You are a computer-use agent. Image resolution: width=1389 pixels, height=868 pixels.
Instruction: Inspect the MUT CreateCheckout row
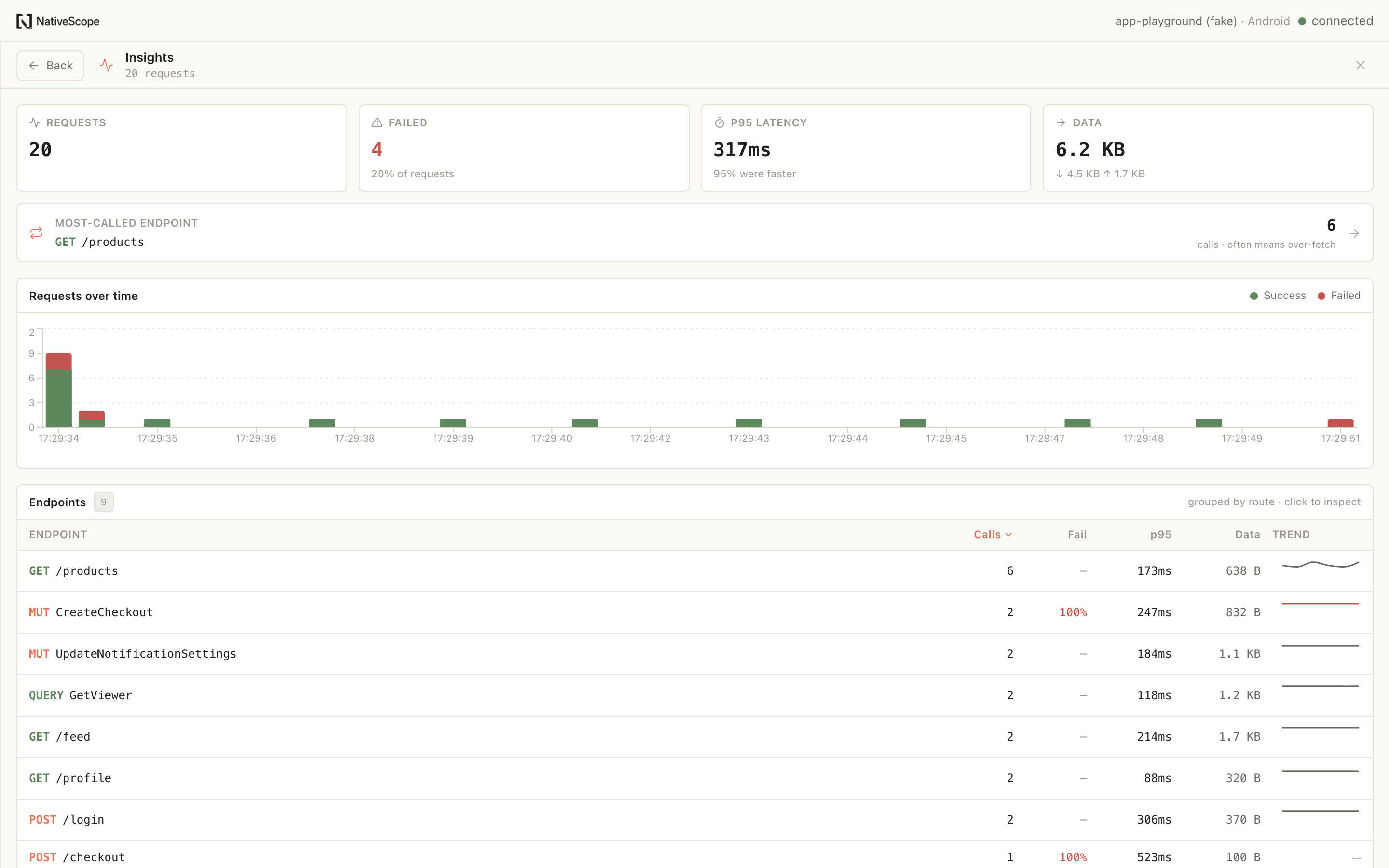click(694, 612)
